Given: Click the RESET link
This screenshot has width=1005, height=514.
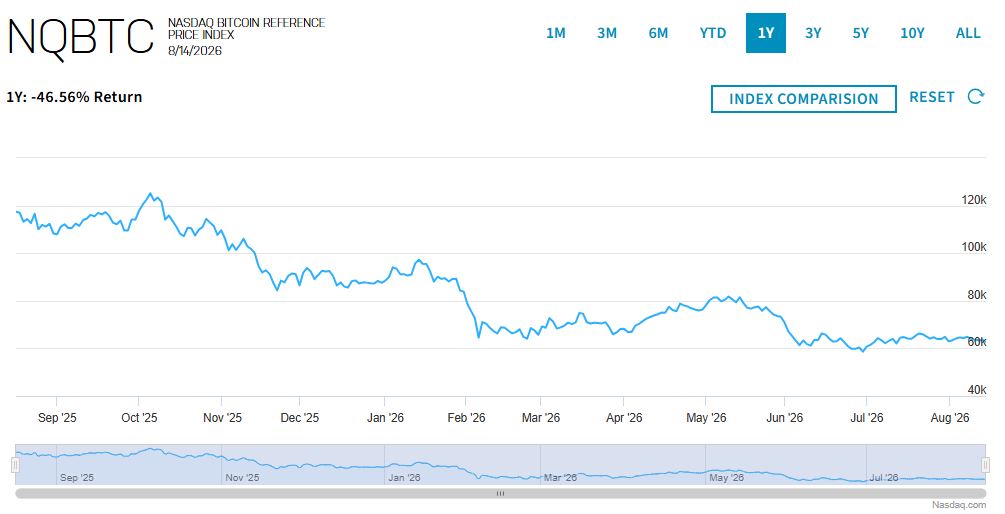Looking at the screenshot, I should pyautogui.click(x=931, y=97).
